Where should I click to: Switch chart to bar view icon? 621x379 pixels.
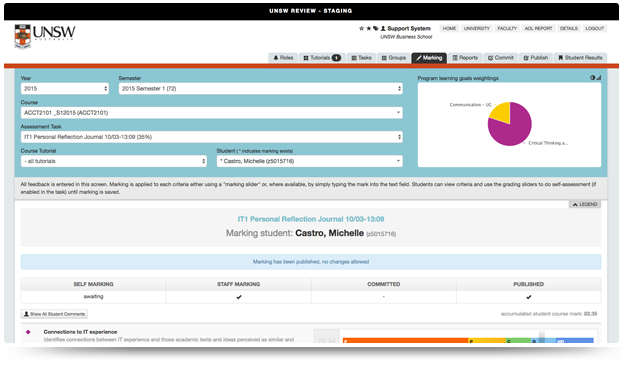[598, 78]
